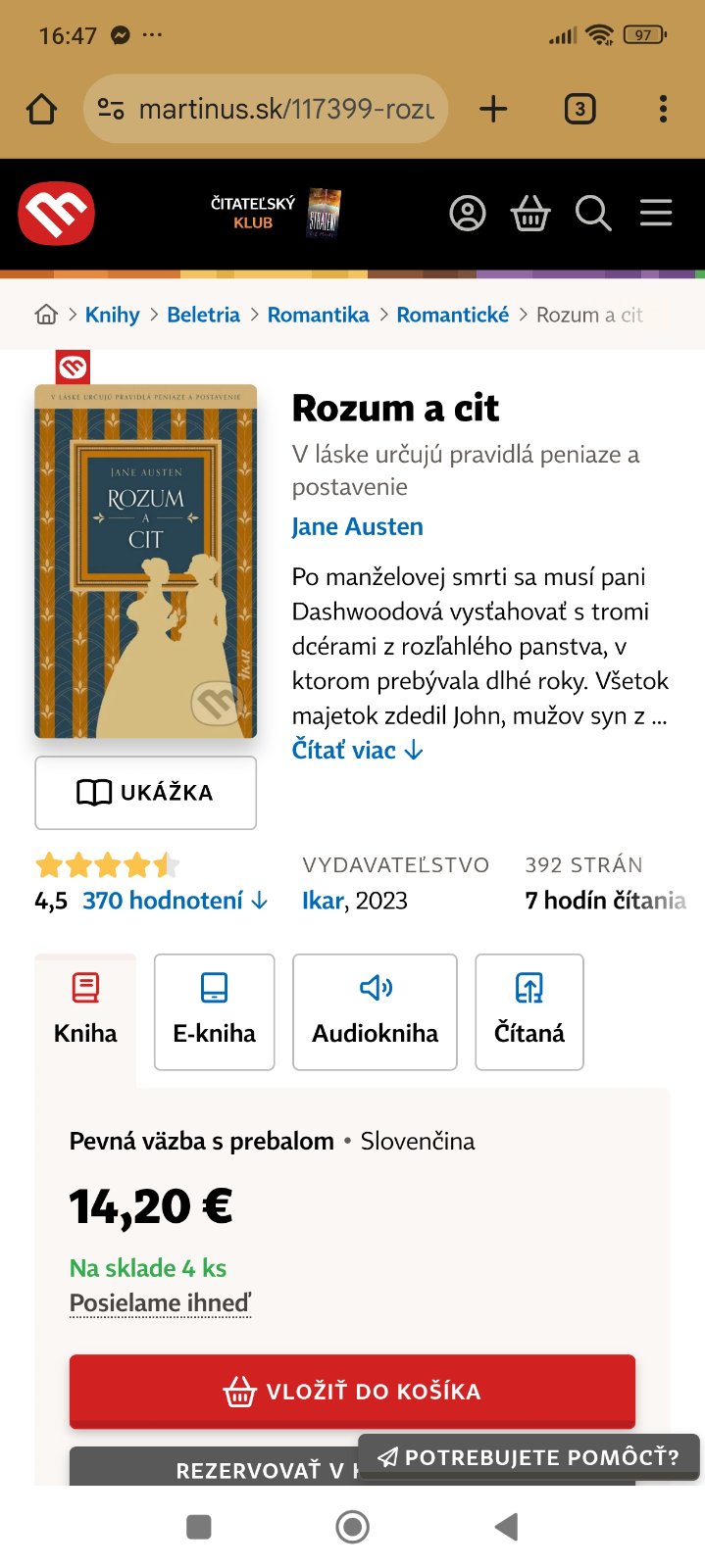The height and width of the screenshot is (1568, 705).
Task: Select the Audiokniha format tab
Action: (x=375, y=1011)
